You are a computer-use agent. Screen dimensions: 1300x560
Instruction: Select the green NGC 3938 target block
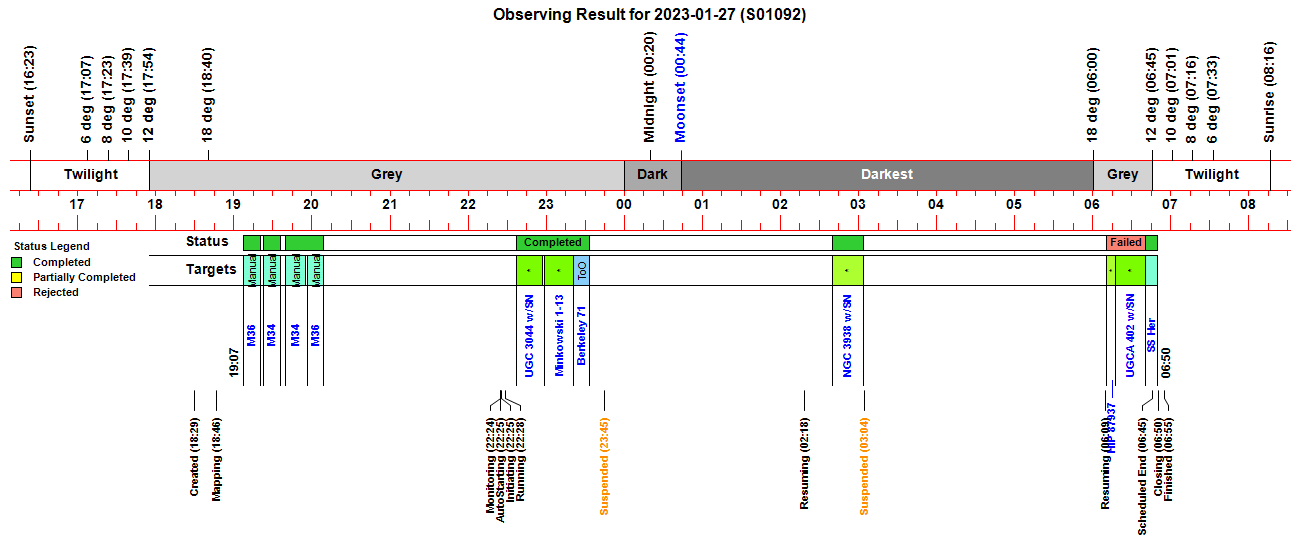pos(848,270)
